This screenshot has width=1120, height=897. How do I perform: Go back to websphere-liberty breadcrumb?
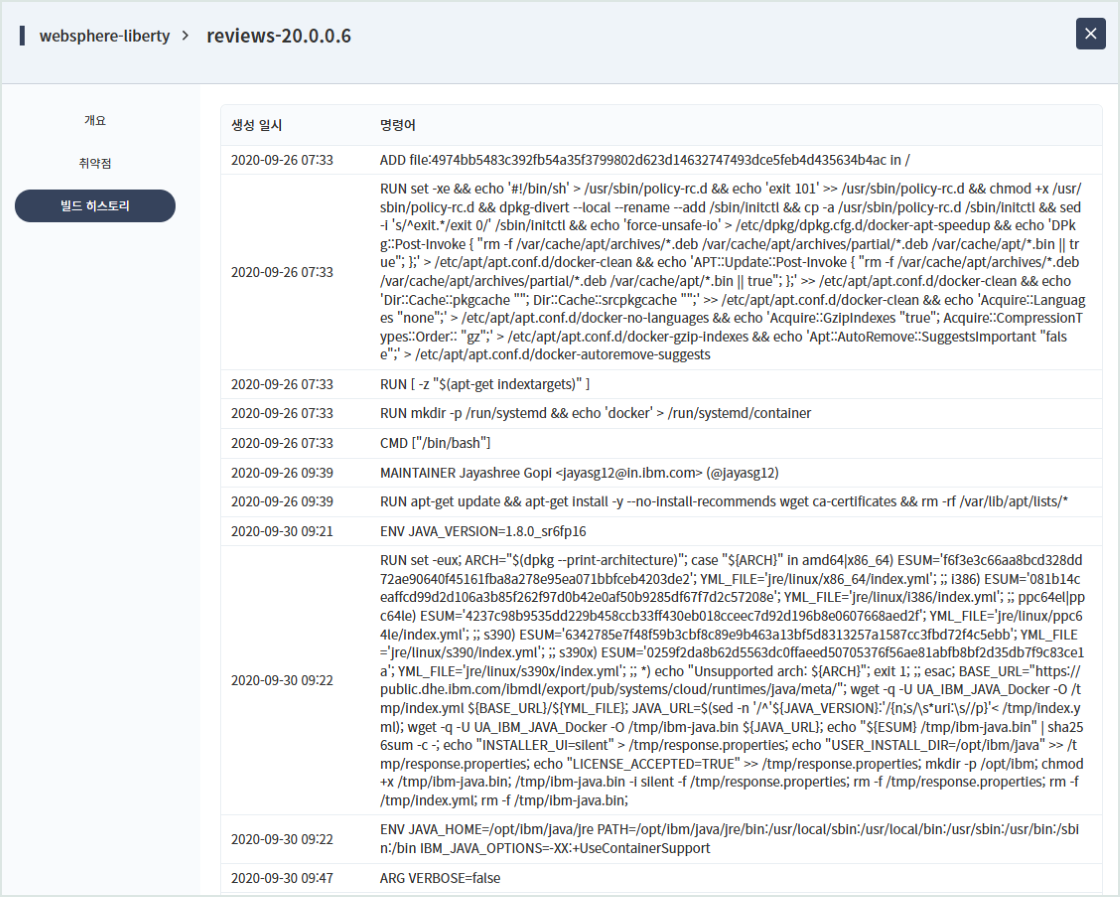[104, 36]
